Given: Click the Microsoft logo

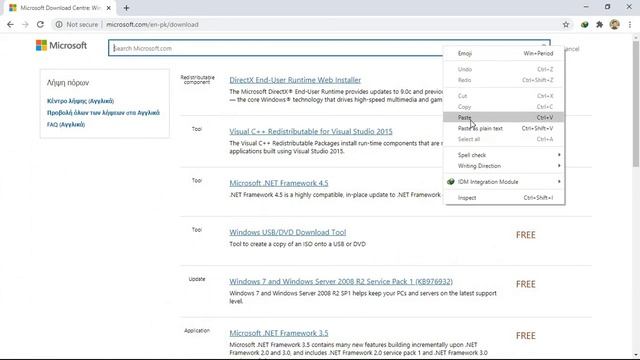Looking at the screenshot, I should point(61,45).
